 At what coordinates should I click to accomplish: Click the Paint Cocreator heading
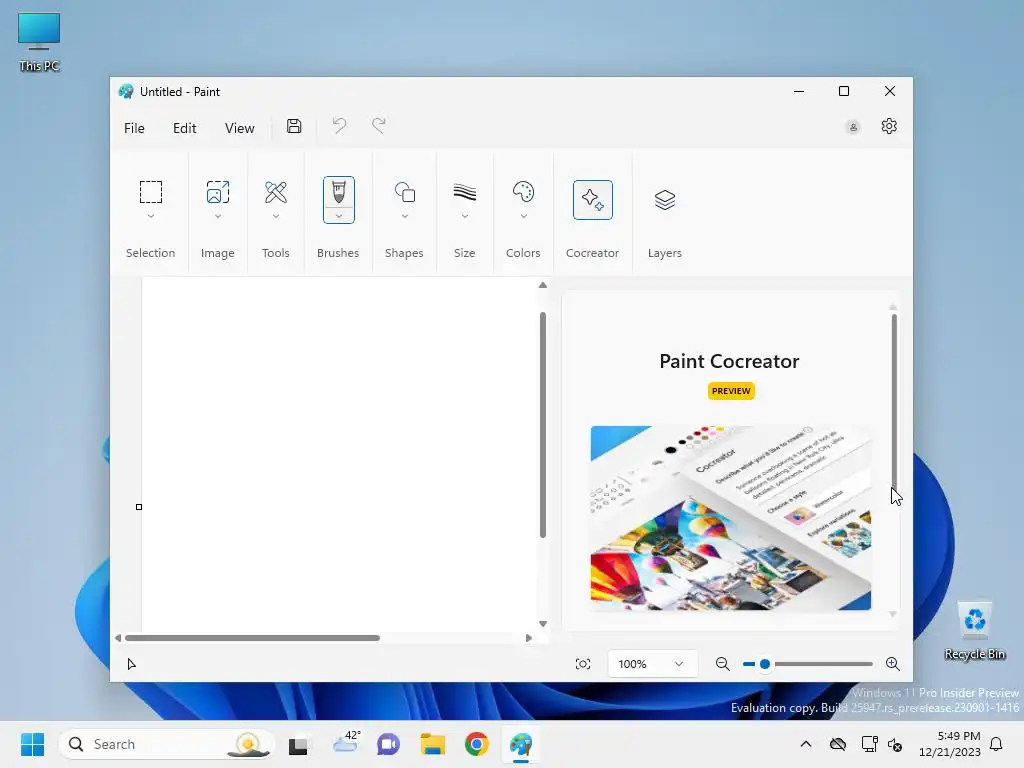click(x=729, y=361)
